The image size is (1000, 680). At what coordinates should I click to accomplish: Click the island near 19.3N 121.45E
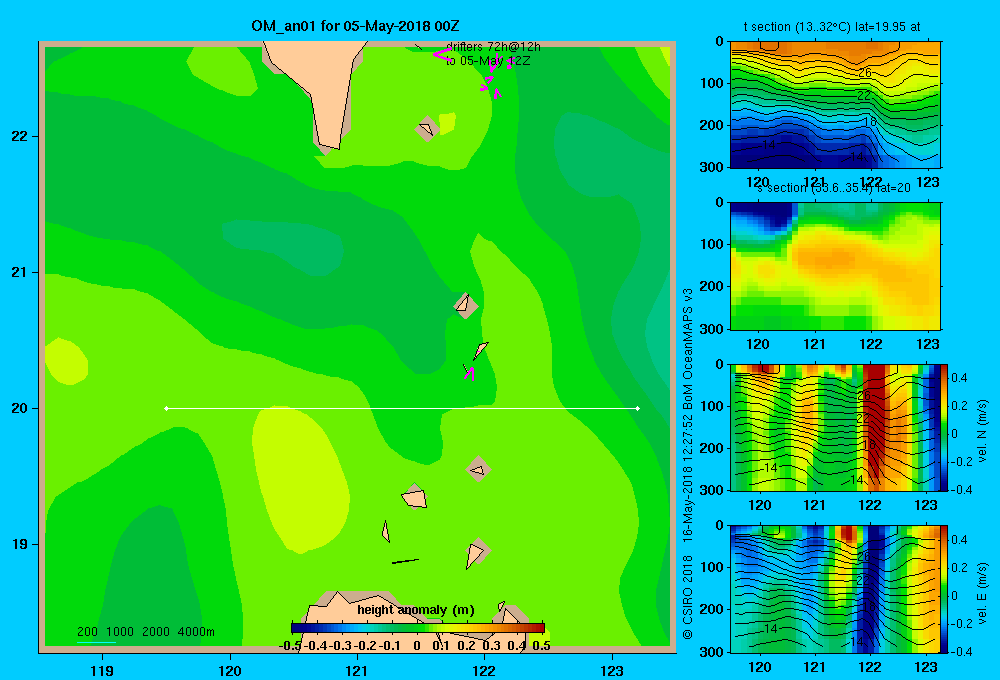point(415,498)
